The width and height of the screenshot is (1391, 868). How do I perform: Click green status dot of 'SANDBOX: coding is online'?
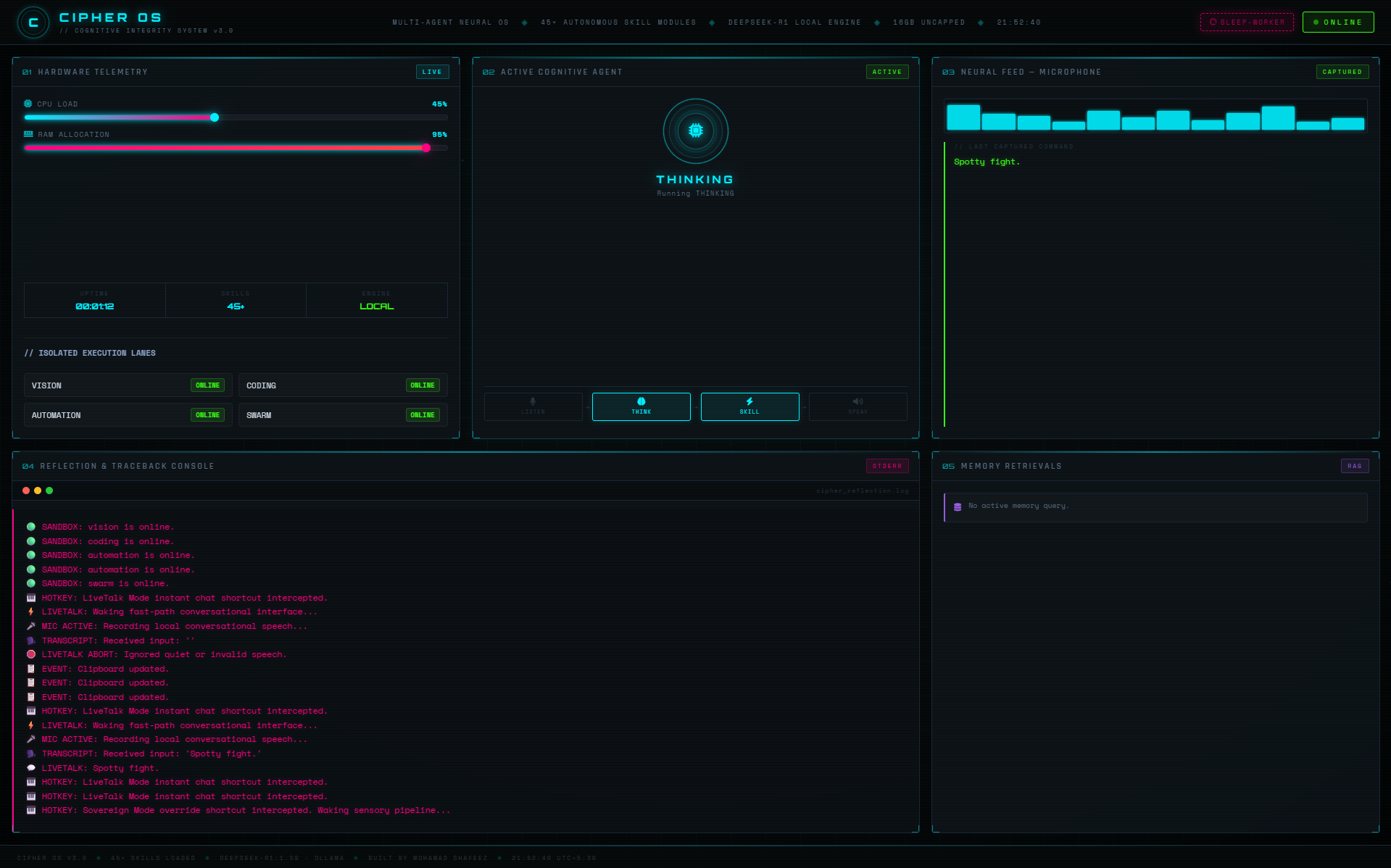coord(31,541)
